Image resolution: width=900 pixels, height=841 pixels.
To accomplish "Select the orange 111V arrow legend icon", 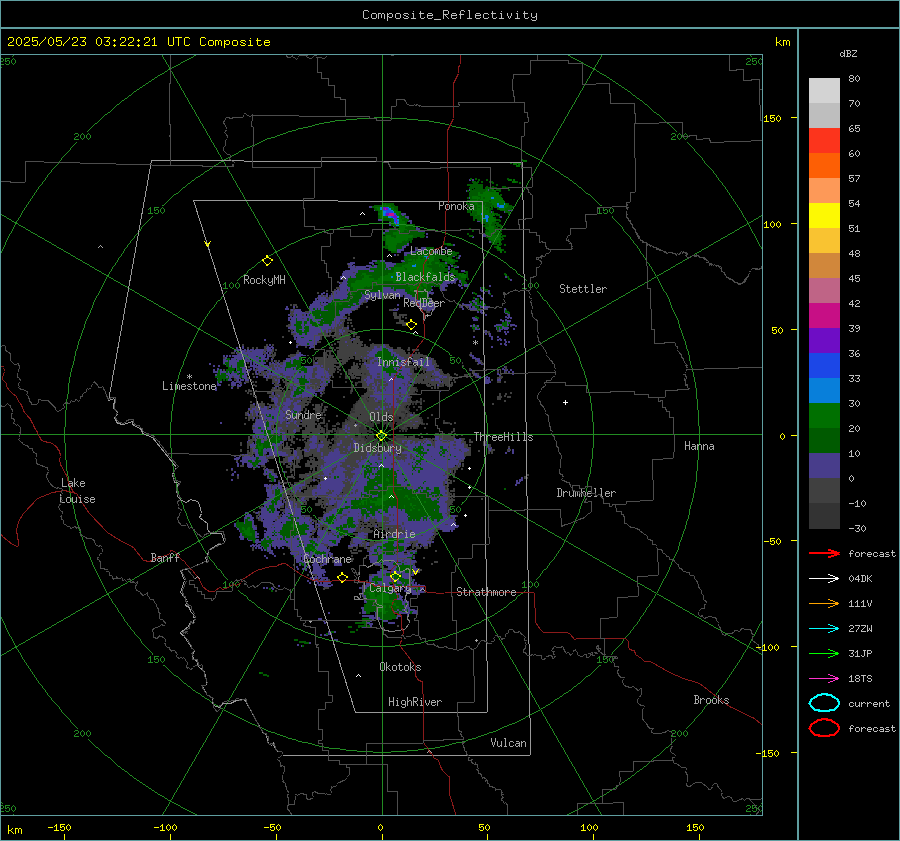I will pos(824,603).
